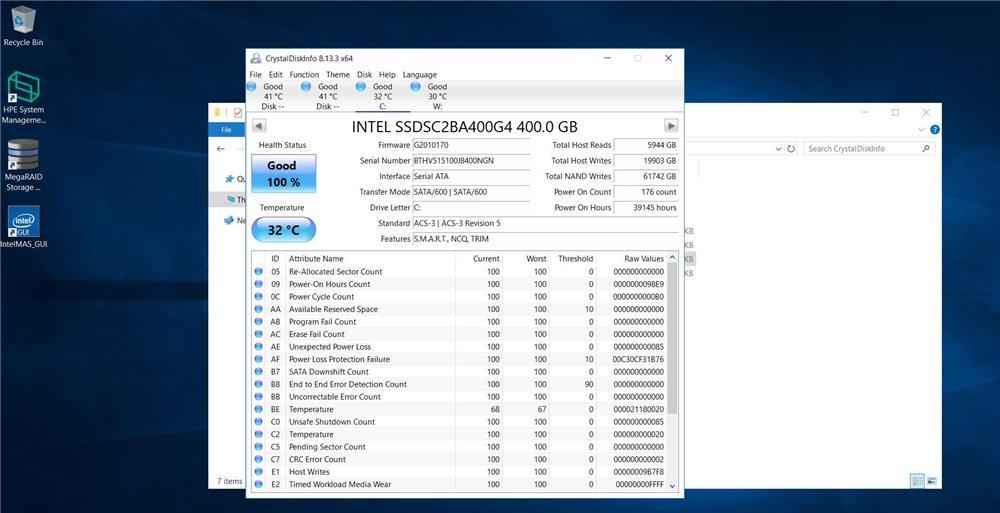Image resolution: width=1000 pixels, height=513 pixels.
Task: Open the Edit menu
Action: tap(276, 75)
